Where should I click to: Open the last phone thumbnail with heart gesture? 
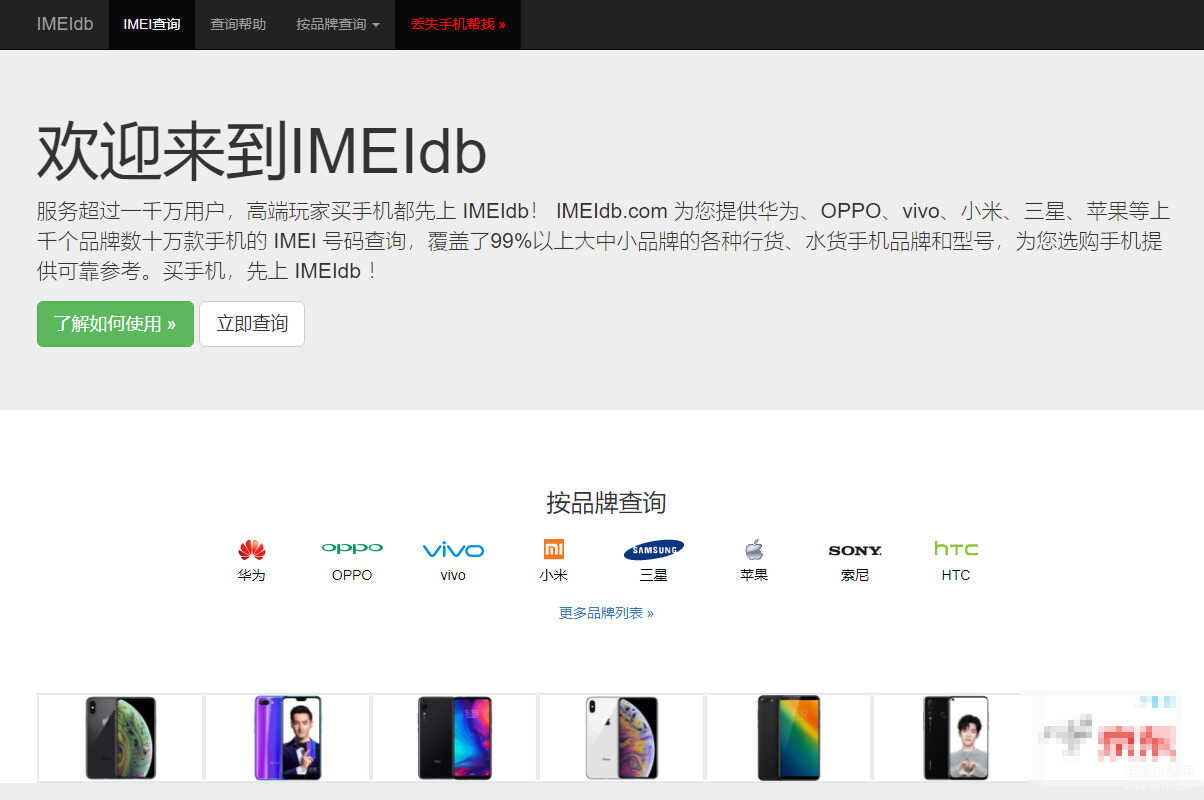[956, 738]
